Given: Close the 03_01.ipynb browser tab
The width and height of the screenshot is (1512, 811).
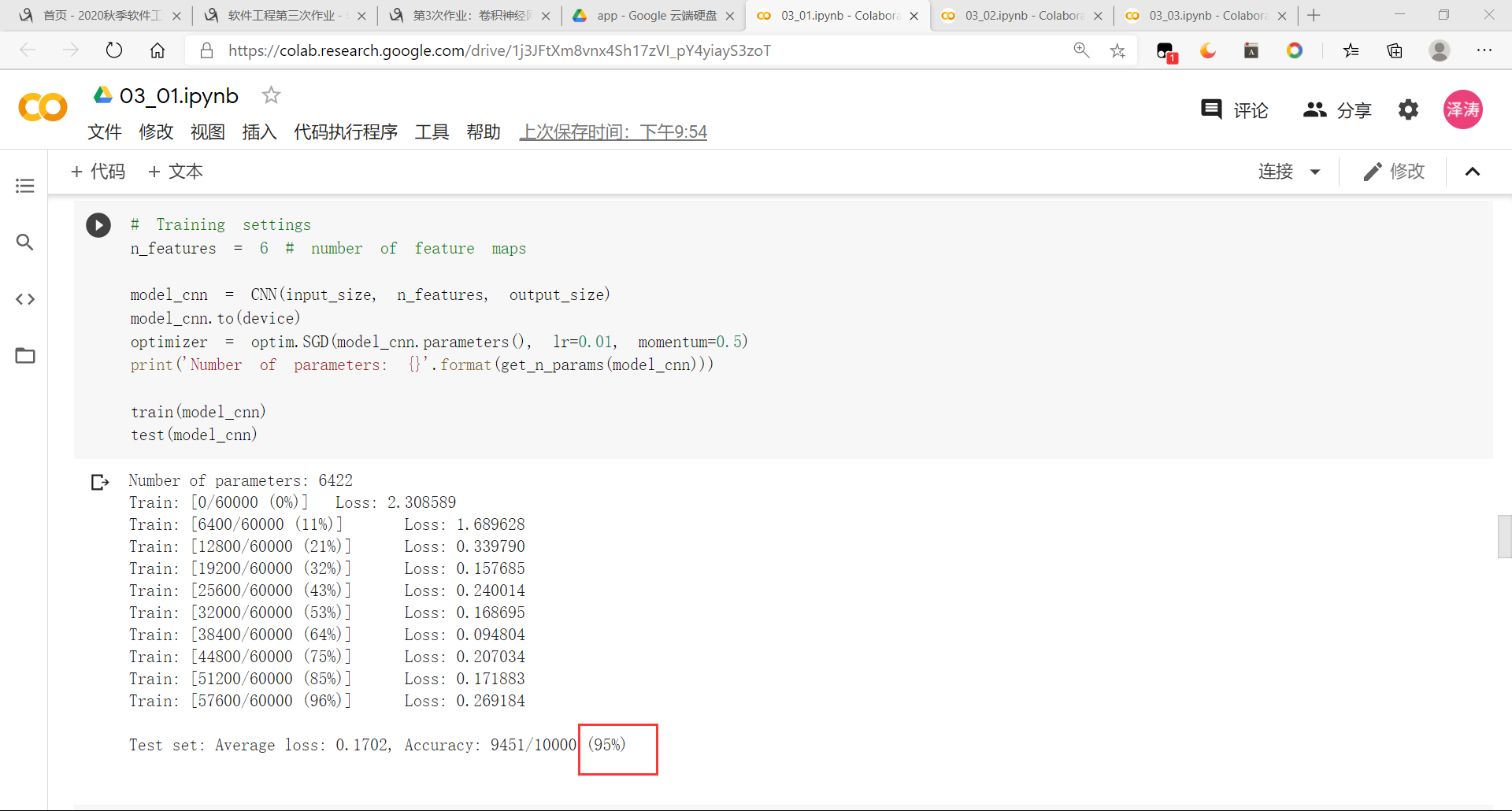Looking at the screenshot, I should (x=913, y=16).
